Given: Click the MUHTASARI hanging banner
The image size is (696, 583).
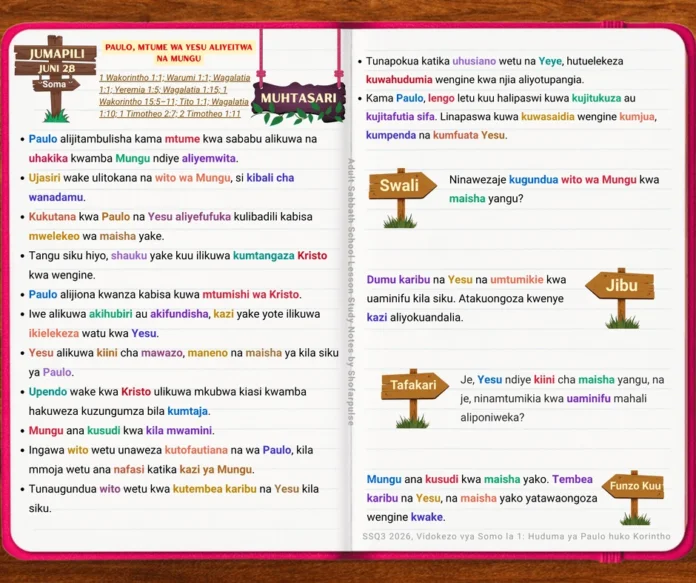Looking at the screenshot, I should tap(298, 99).
